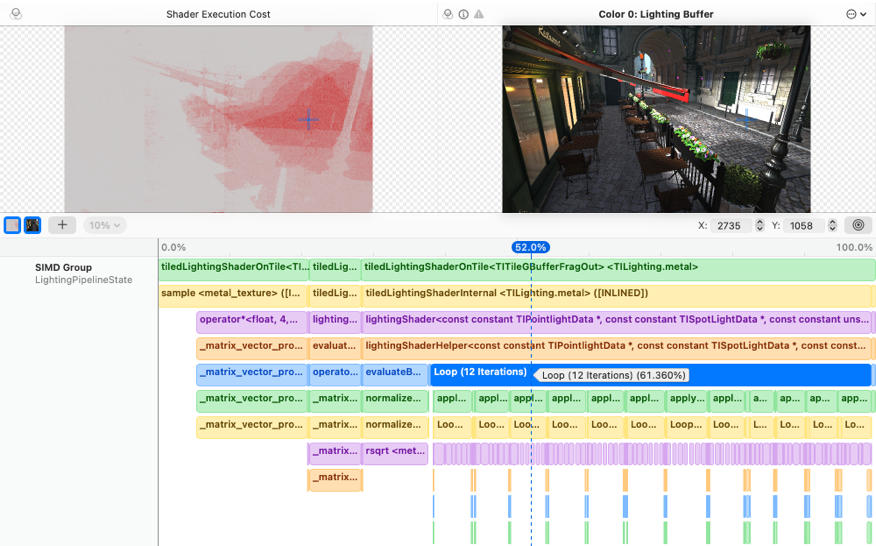The image size is (876, 546).
Task: Click the Lighting Buffer rendered scene preview
Action: pyautogui.click(x=656, y=119)
